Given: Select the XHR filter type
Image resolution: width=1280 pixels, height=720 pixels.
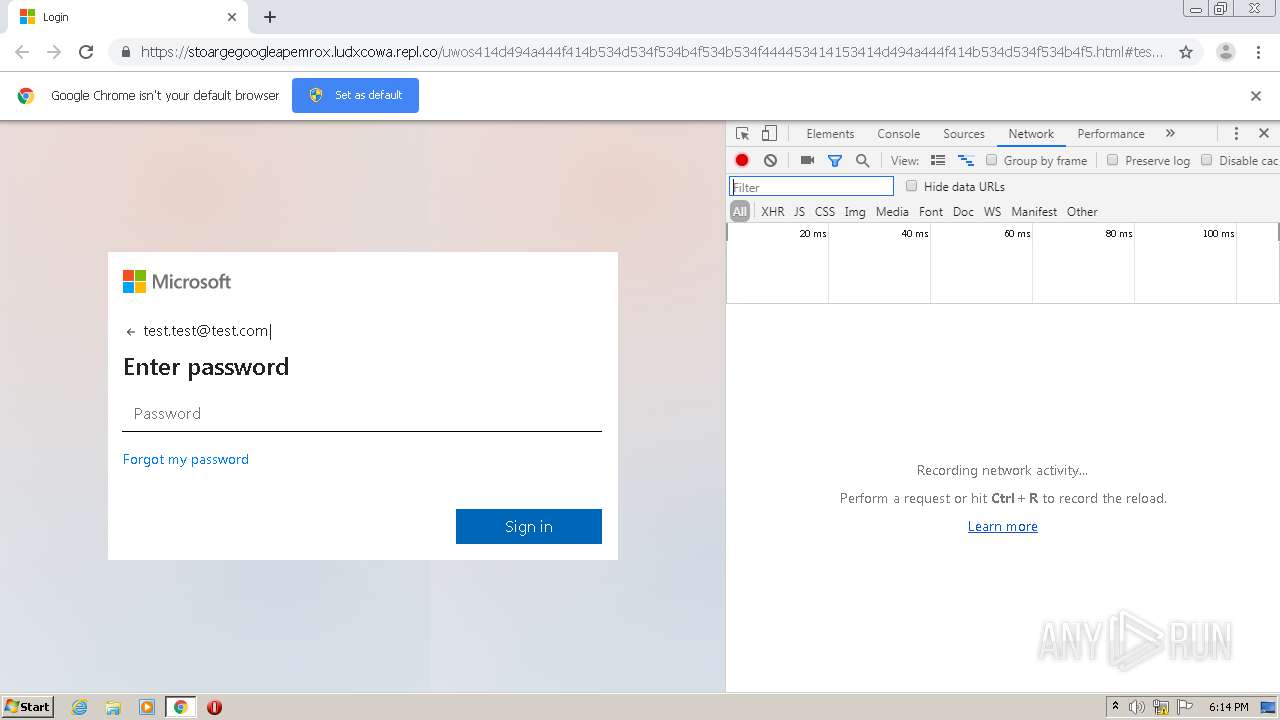Looking at the screenshot, I should coord(772,212).
